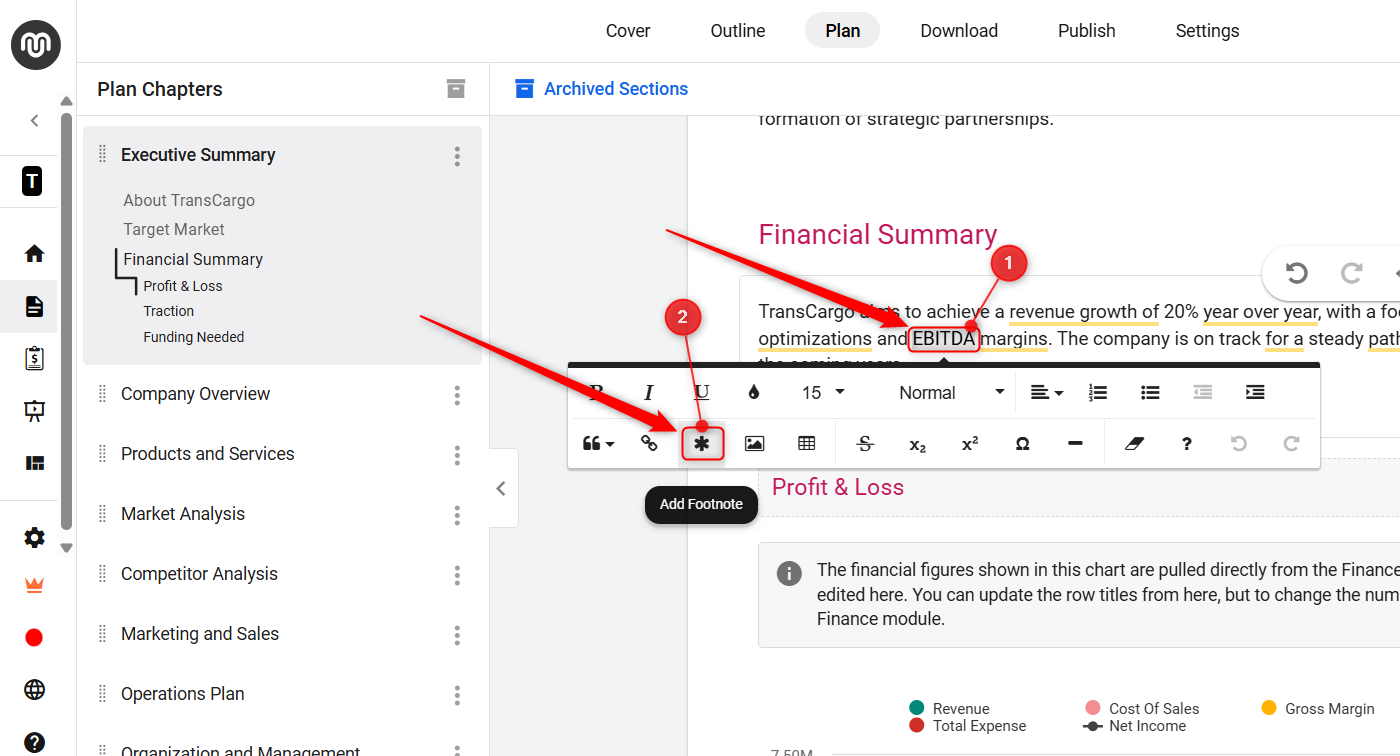The height and width of the screenshot is (756, 1400).
Task: Go to About TransCargo section
Action: click(189, 200)
